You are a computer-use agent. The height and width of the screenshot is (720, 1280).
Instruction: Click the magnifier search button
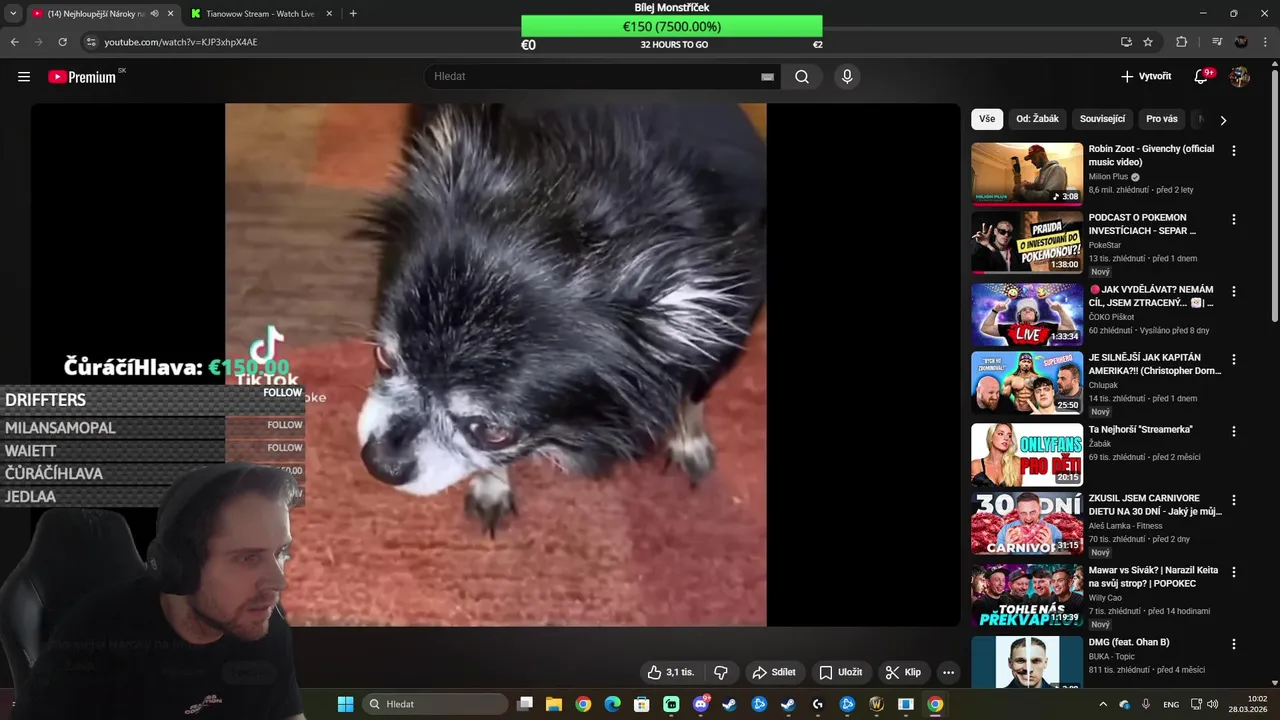[802, 77]
